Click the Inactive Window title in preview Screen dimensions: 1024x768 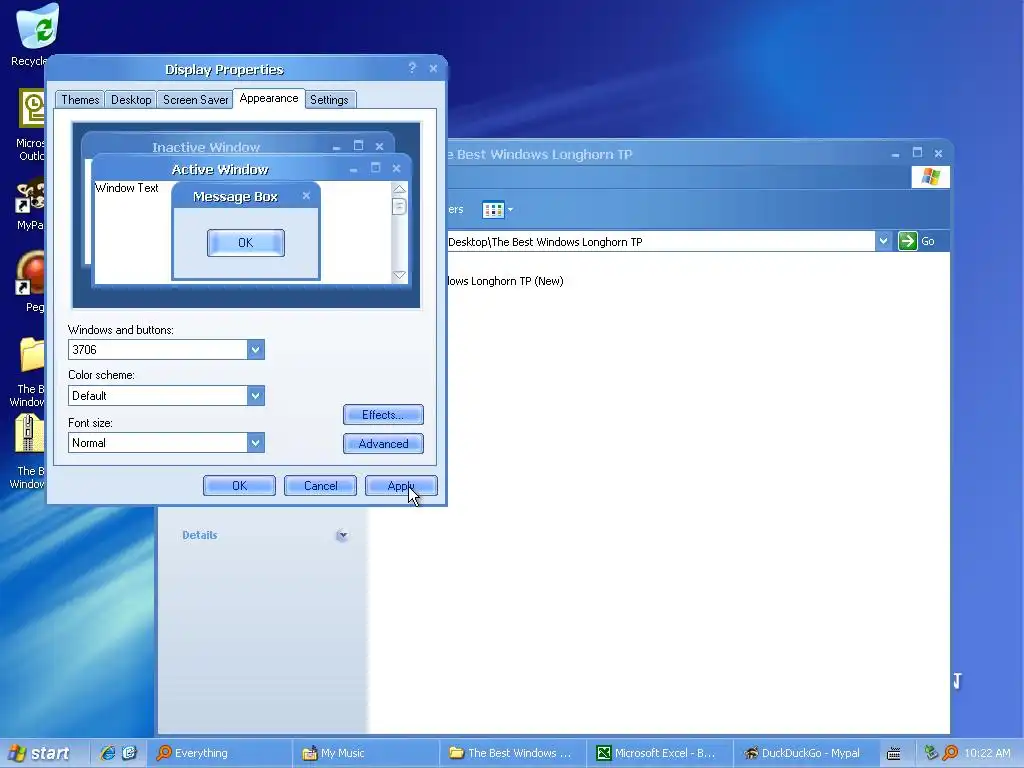206,147
